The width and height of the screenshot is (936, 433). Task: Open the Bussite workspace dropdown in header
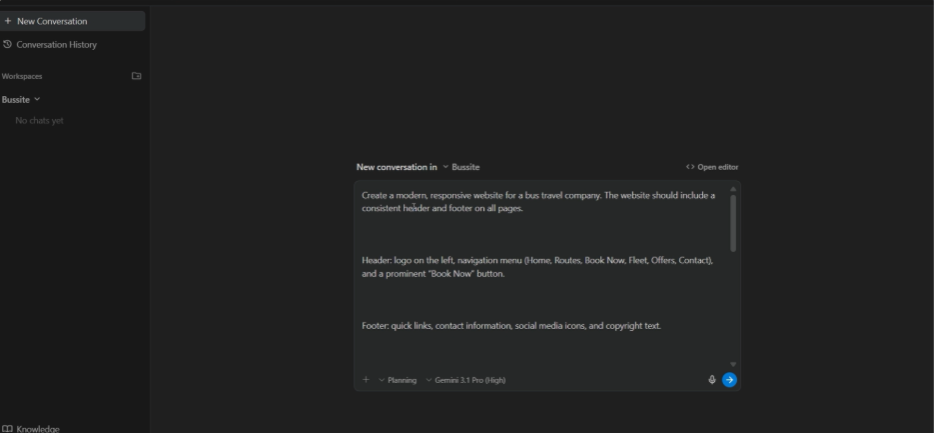click(x=462, y=167)
